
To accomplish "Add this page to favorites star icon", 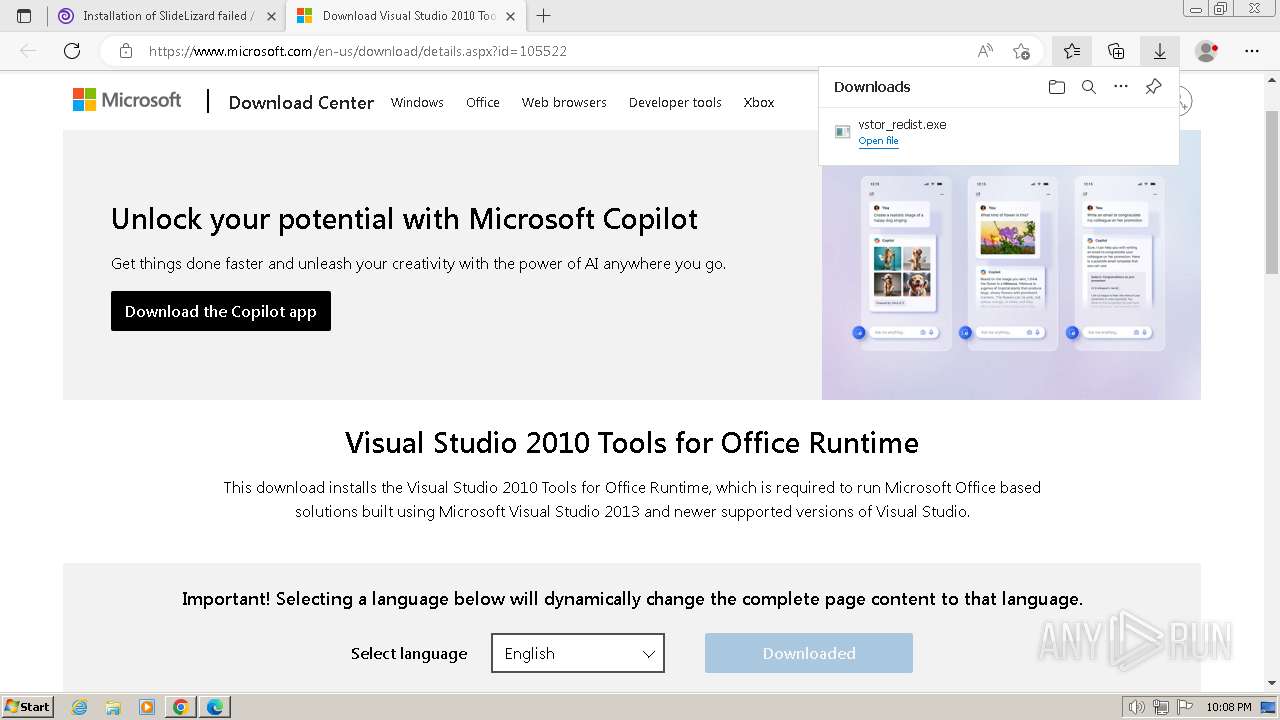I will click(1021, 51).
